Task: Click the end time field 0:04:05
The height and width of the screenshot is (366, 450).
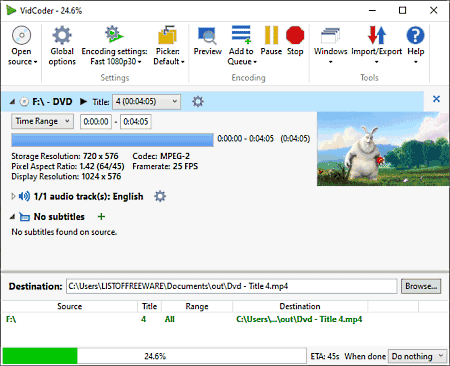Action: click(136, 121)
